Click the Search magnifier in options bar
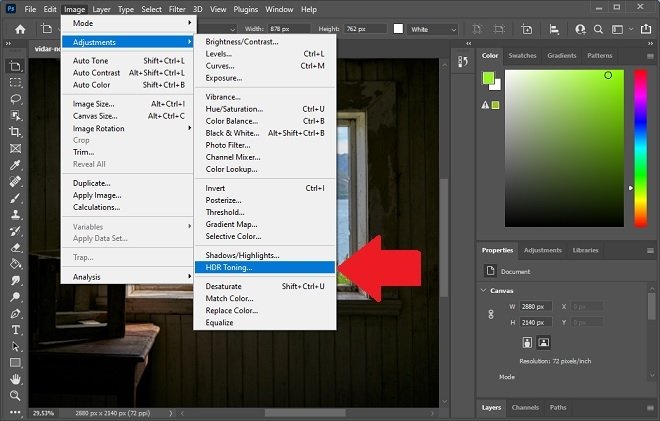660x421 pixels. tap(598, 29)
